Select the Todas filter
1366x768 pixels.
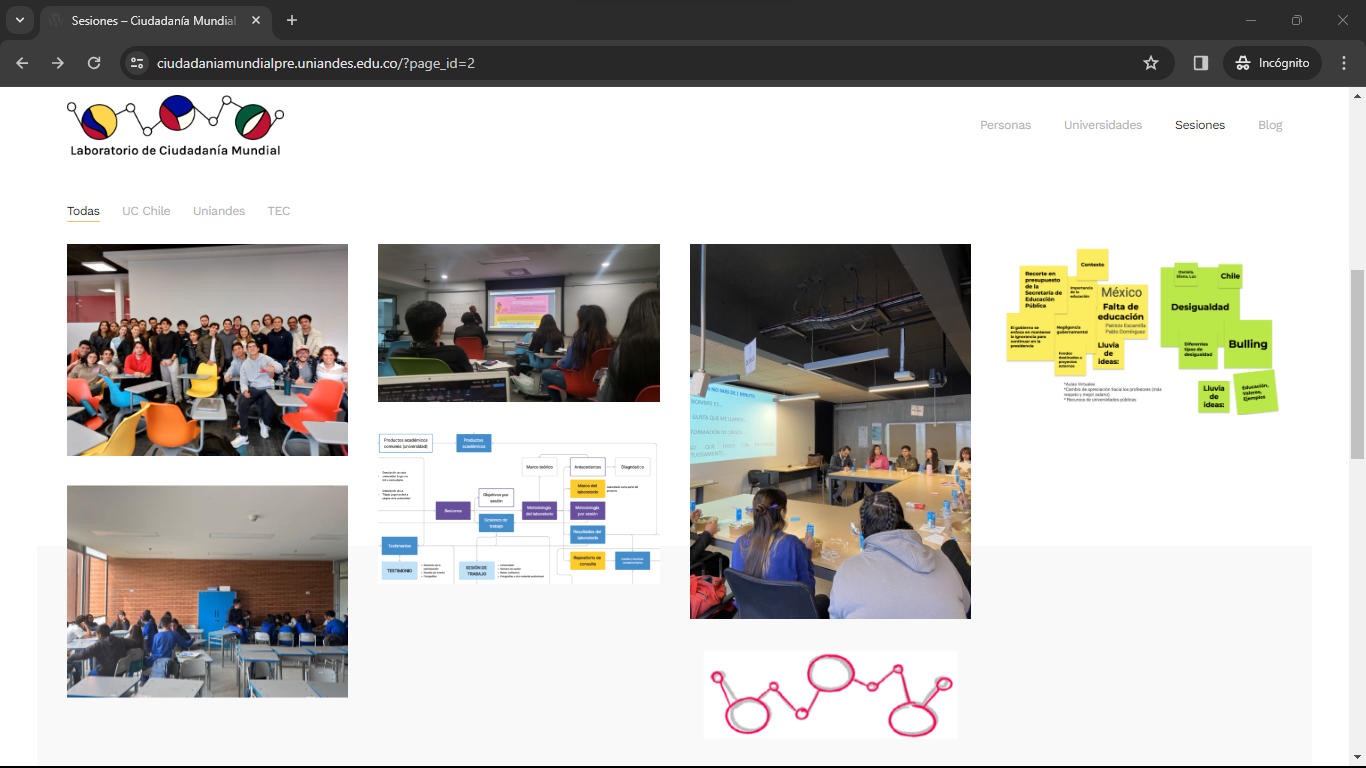83,211
